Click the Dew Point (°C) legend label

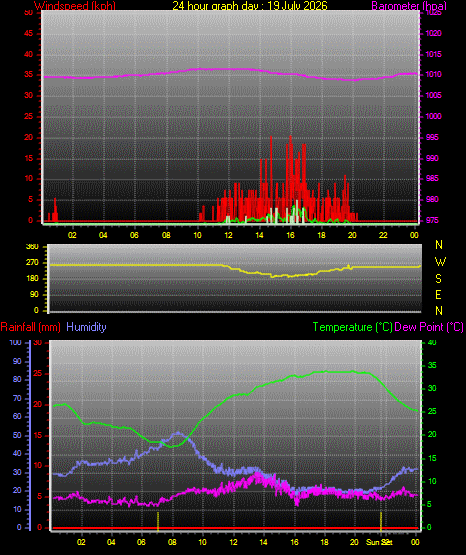pyautogui.click(x=429, y=327)
